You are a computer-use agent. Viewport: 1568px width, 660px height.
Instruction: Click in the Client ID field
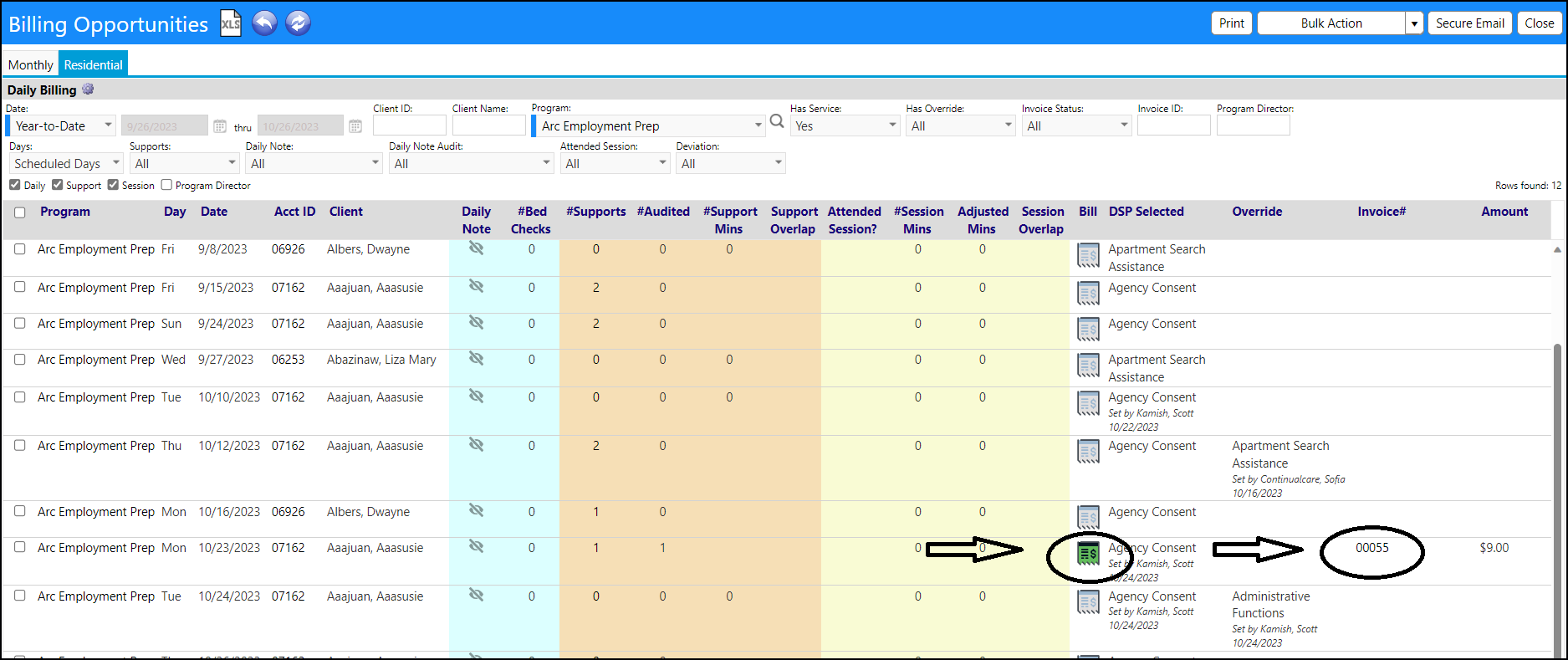(x=410, y=125)
